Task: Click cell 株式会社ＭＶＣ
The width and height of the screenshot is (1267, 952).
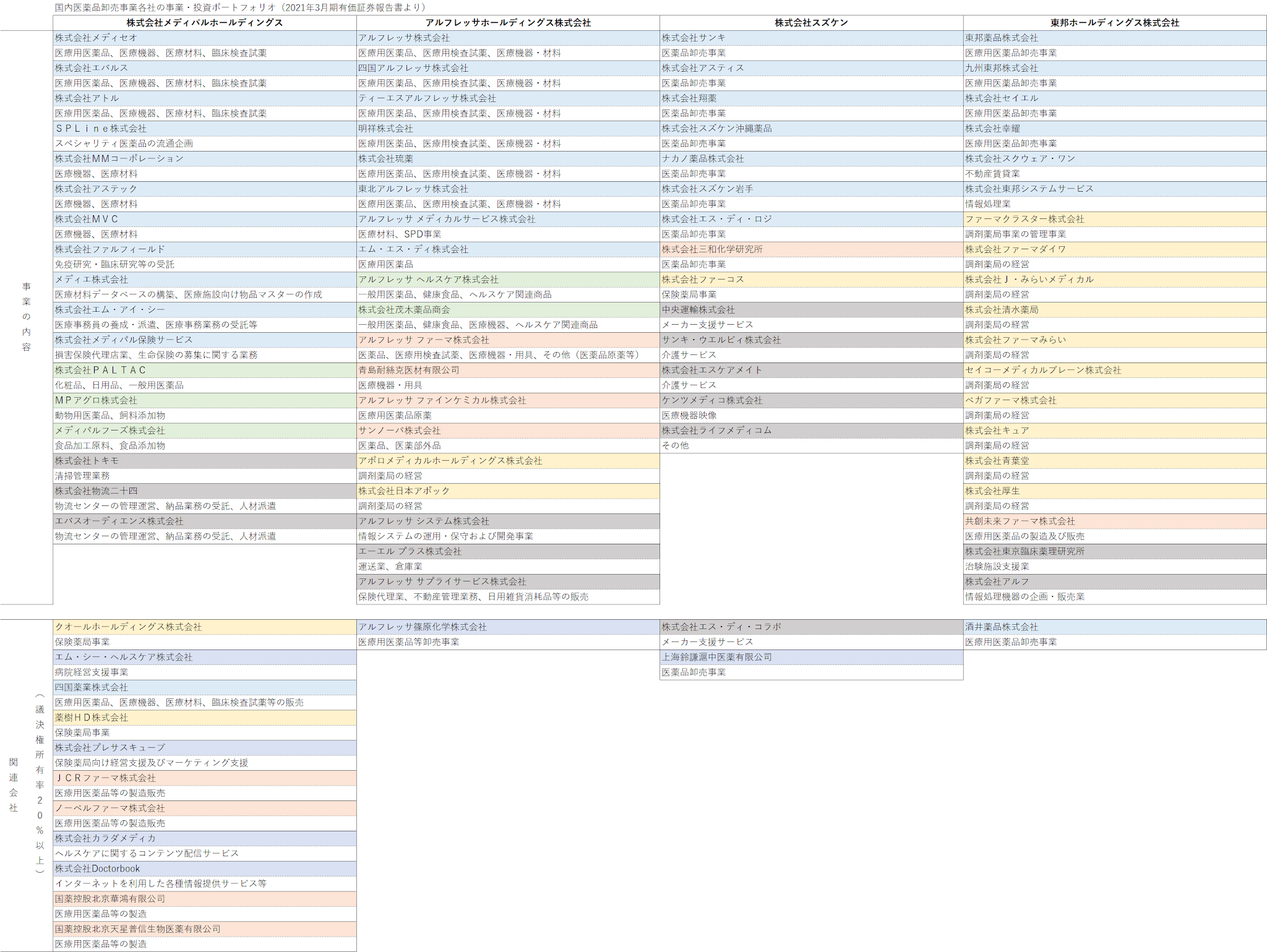Action: [x=205, y=219]
